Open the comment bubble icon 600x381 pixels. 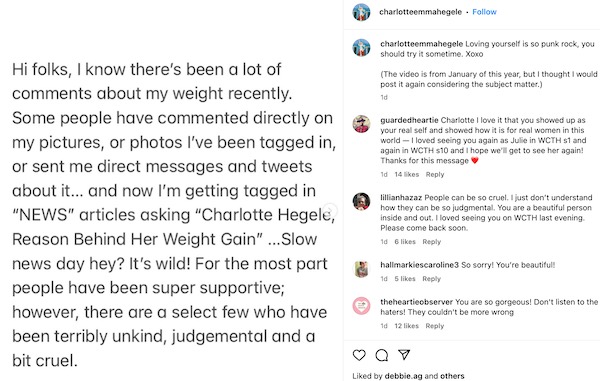pyautogui.click(x=382, y=355)
